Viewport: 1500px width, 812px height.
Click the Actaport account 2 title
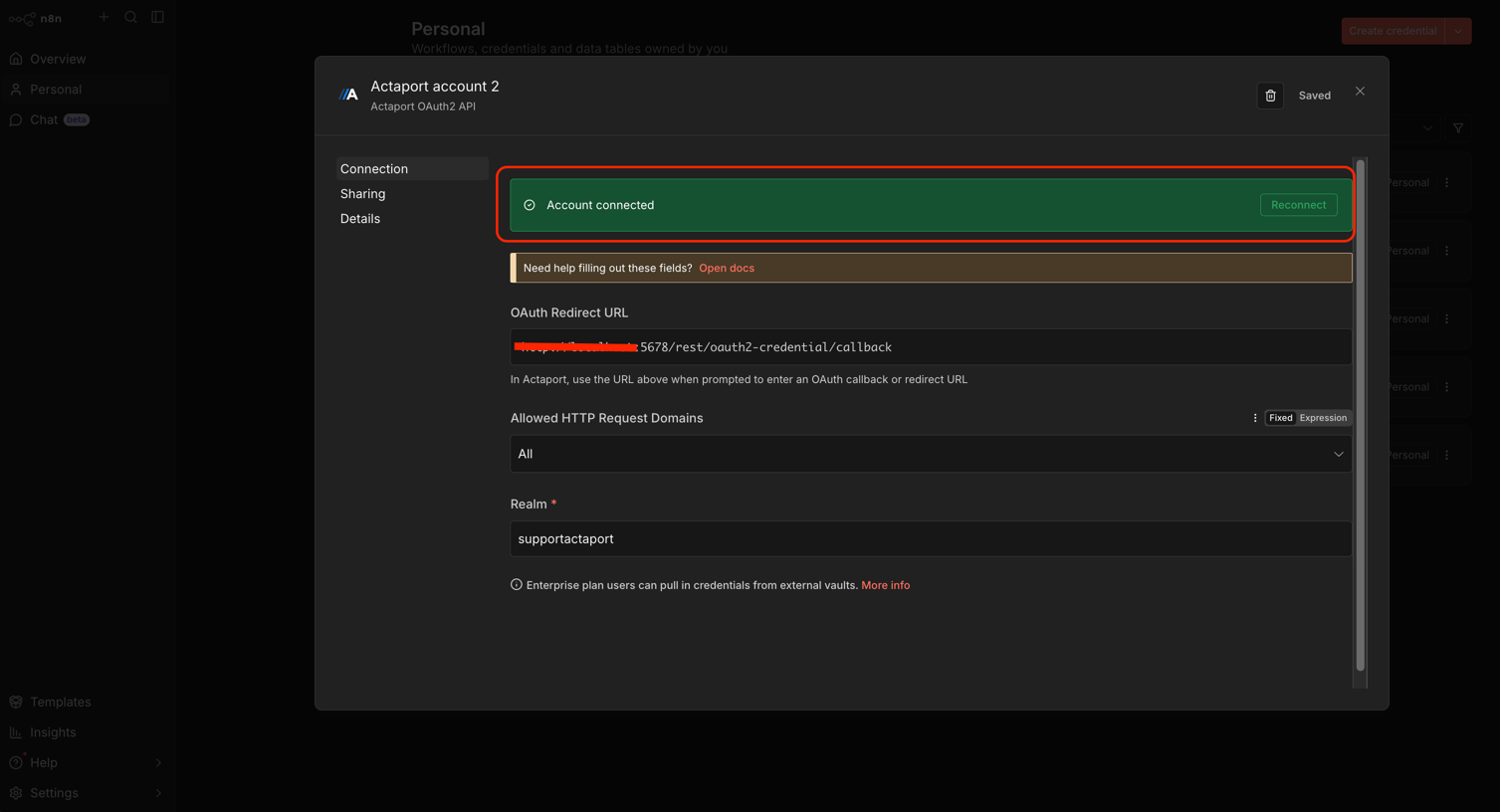(x=435, y=87)
